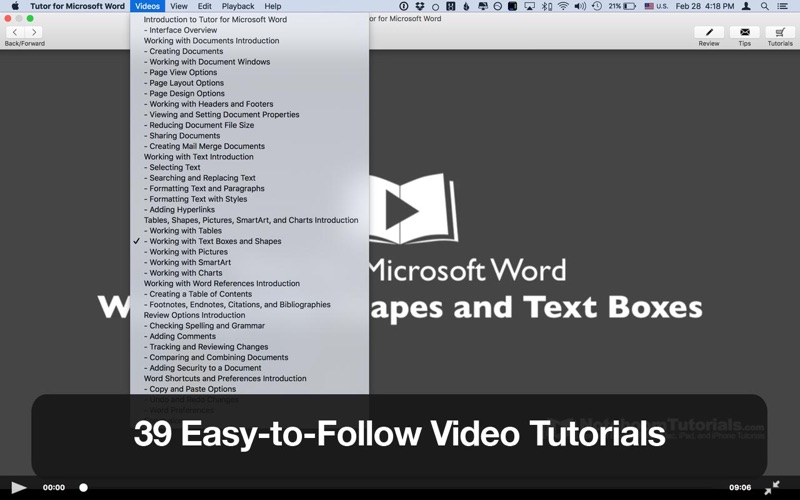Open the Time Machine menu bar icon
Image resolution: width=800 pixels, height=500 pixels.
(x=597, y=6)
